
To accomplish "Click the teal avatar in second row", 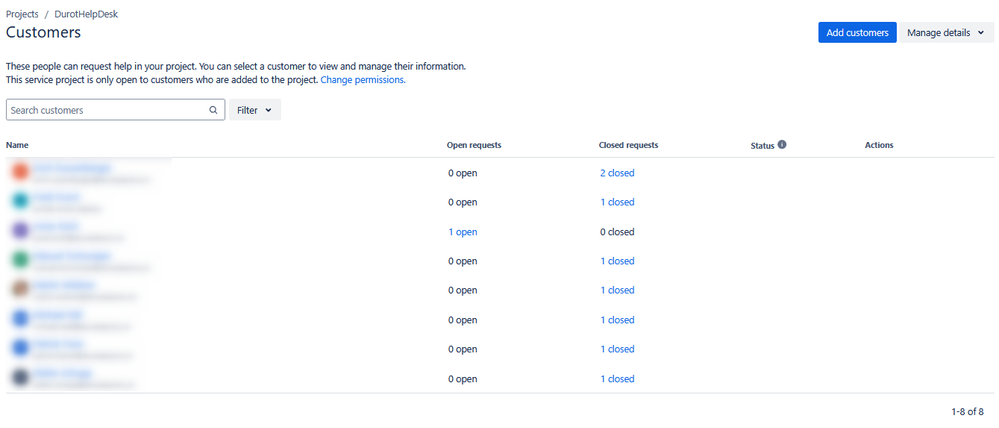I will coord(20,202).
